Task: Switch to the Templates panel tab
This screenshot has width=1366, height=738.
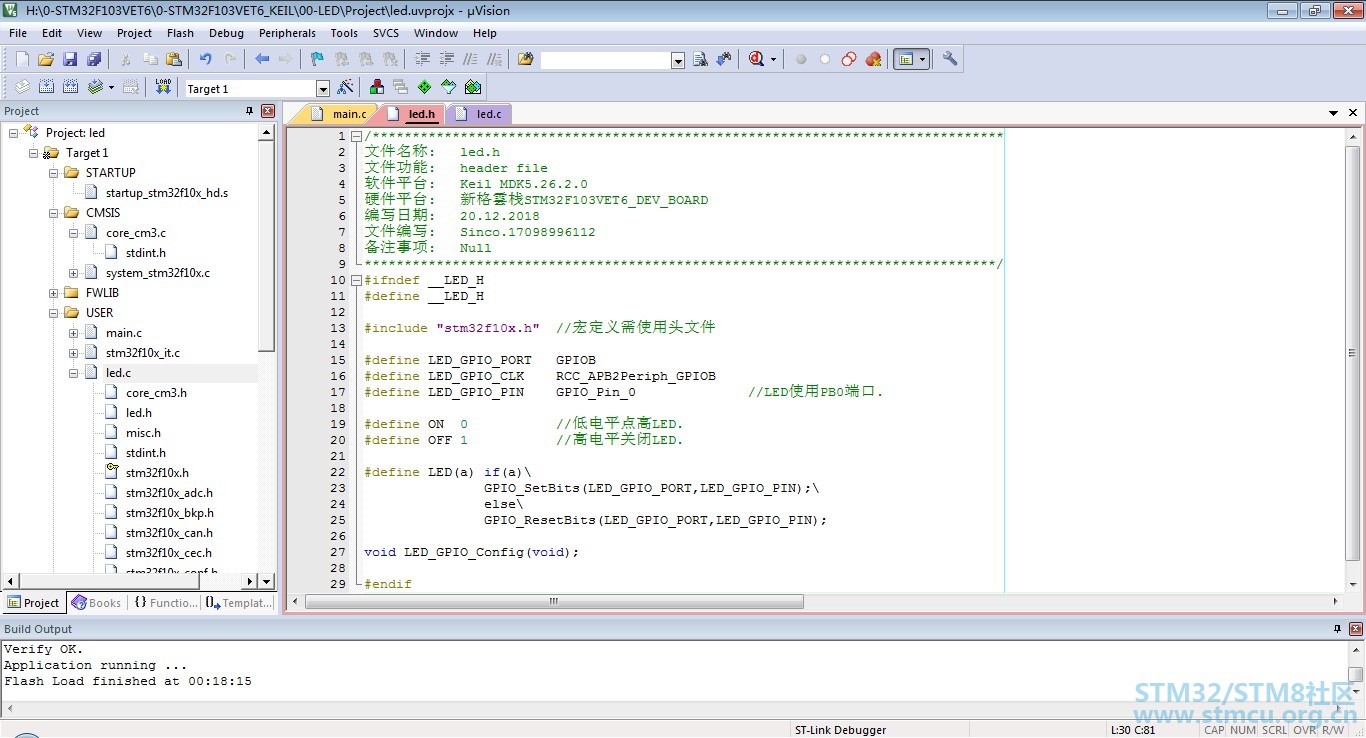Action: coord(238,603)
